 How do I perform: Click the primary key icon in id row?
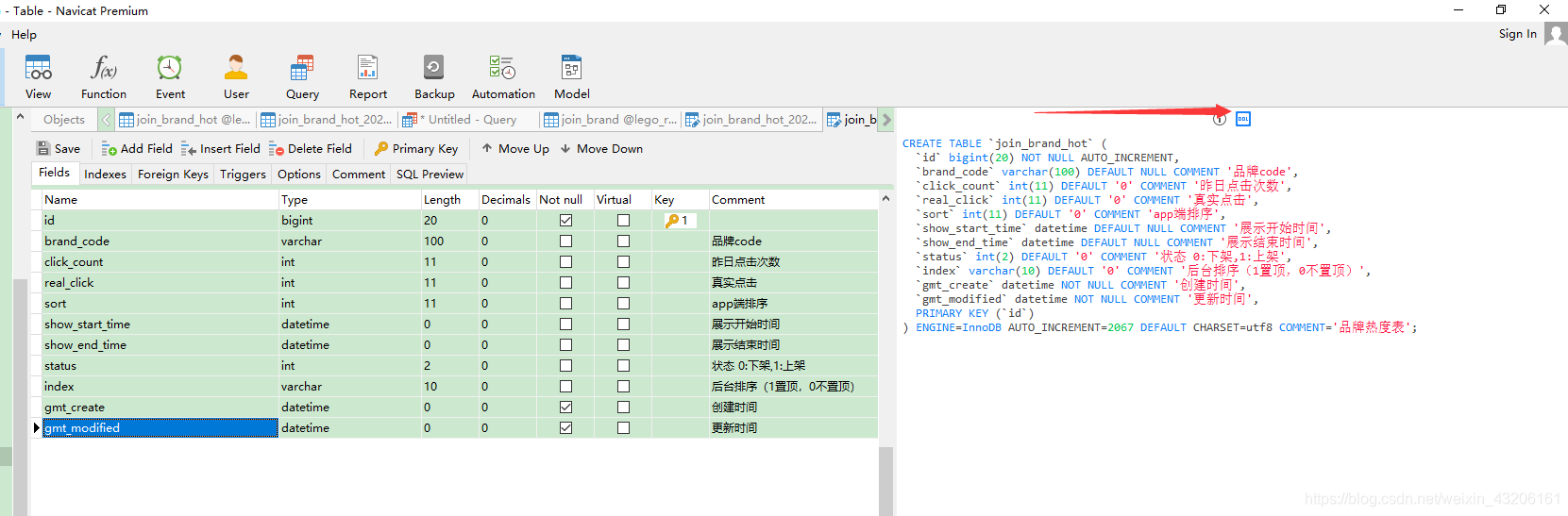[x=673, y=221]
